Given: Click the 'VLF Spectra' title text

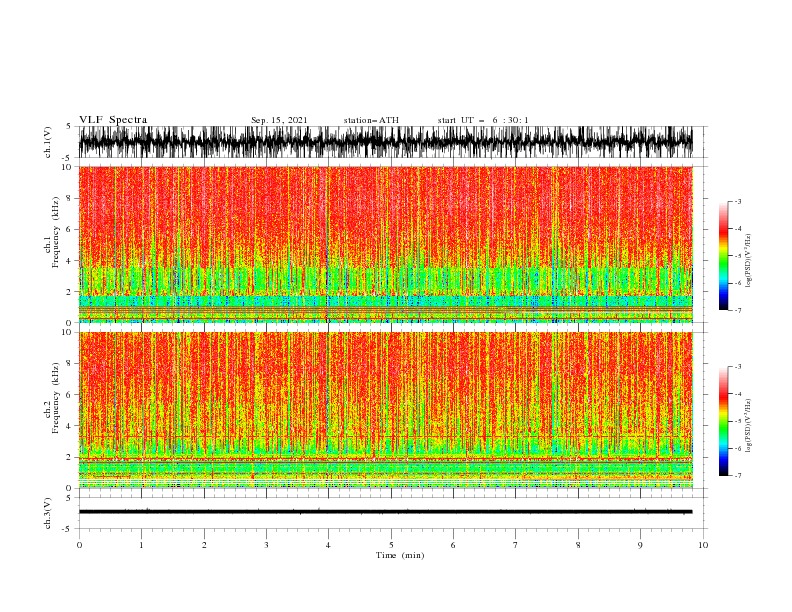Looking at the screenshot, I should point(113,120).
